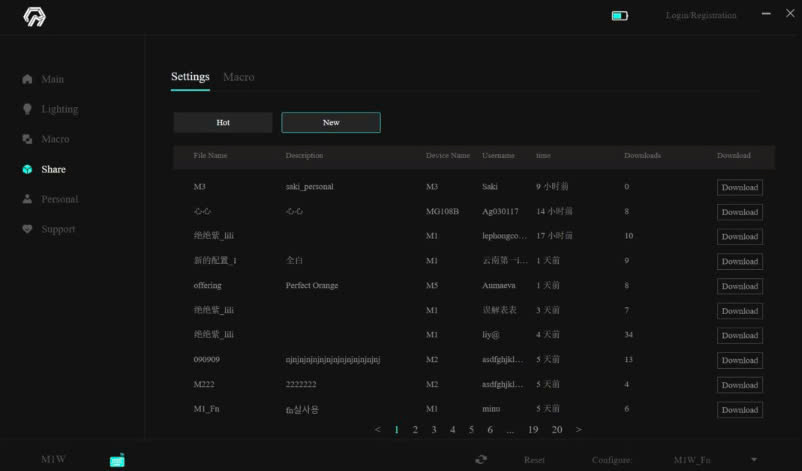Select the Macro sidebar icon
This screenshot has height=471, width=802.
27,139
